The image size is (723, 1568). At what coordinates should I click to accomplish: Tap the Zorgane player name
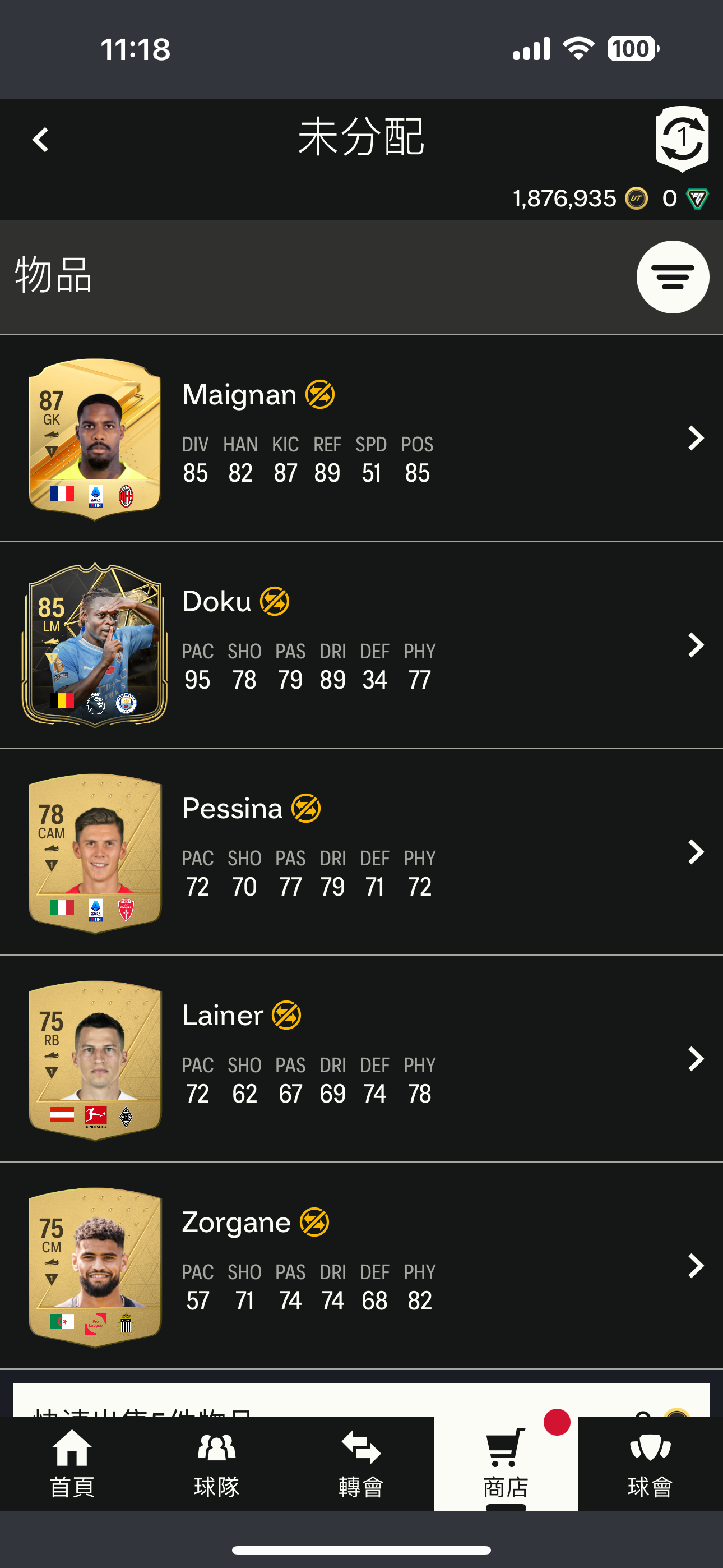tap(236, 1222)
